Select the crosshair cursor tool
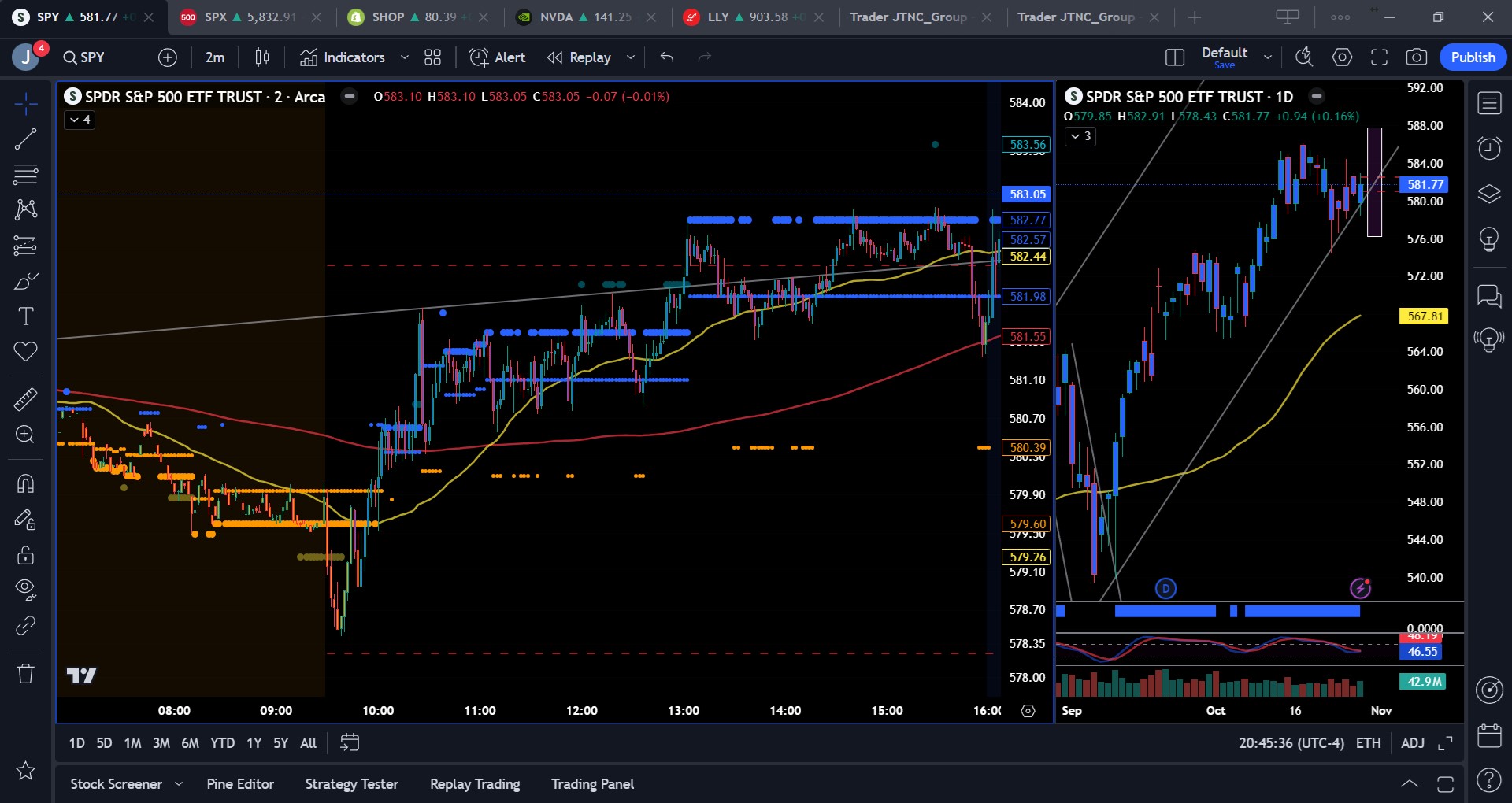This screenshot has width=1512, height=803. click(x=25, y=103)
